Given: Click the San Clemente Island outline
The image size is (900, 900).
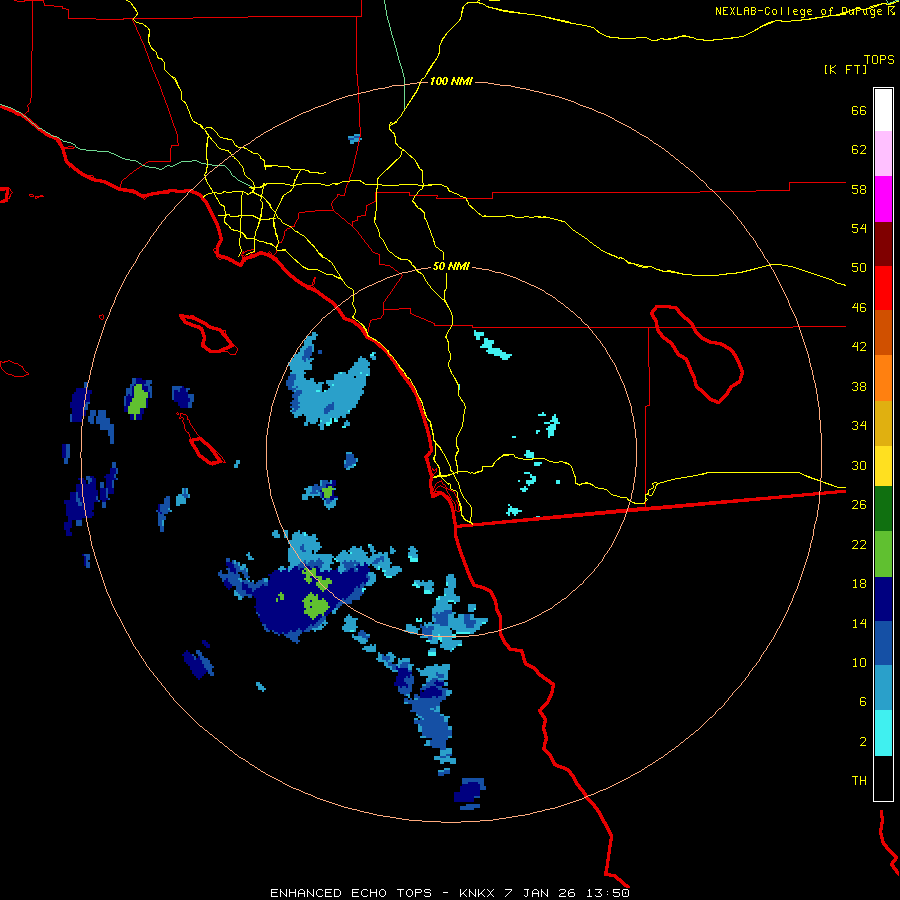Looking at the screenshot, I should [200, 440].
